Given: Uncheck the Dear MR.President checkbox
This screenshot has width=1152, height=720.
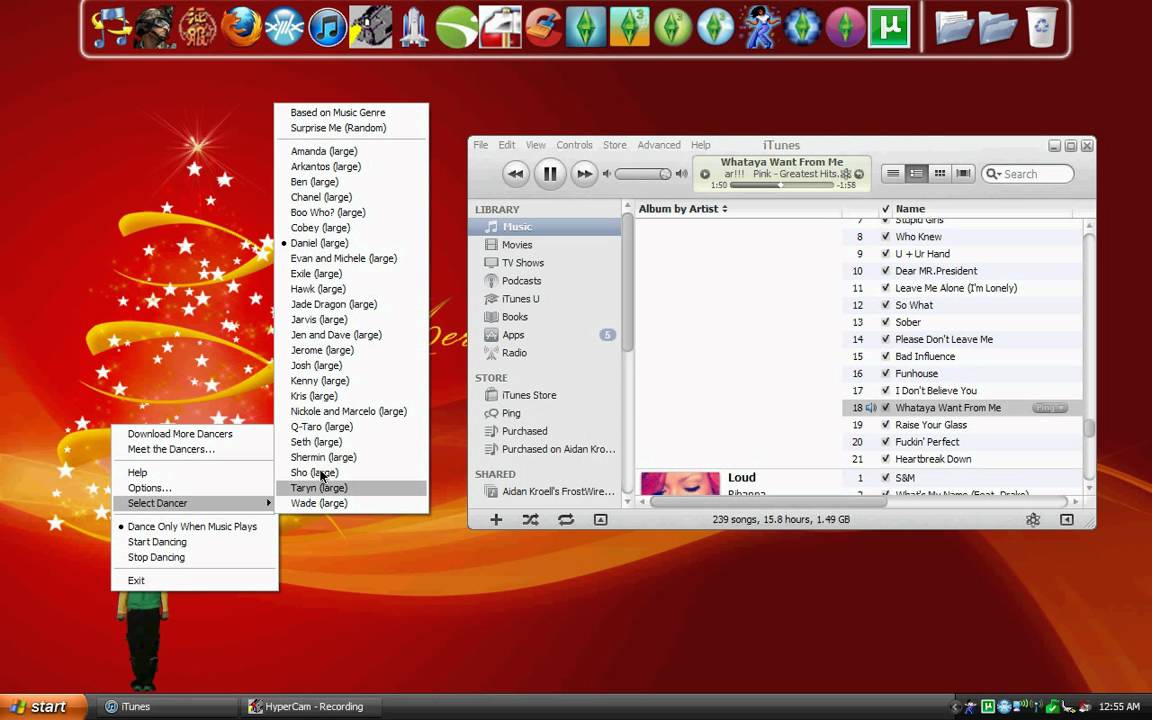Looking at the screenshot, I should click(885, 270).
